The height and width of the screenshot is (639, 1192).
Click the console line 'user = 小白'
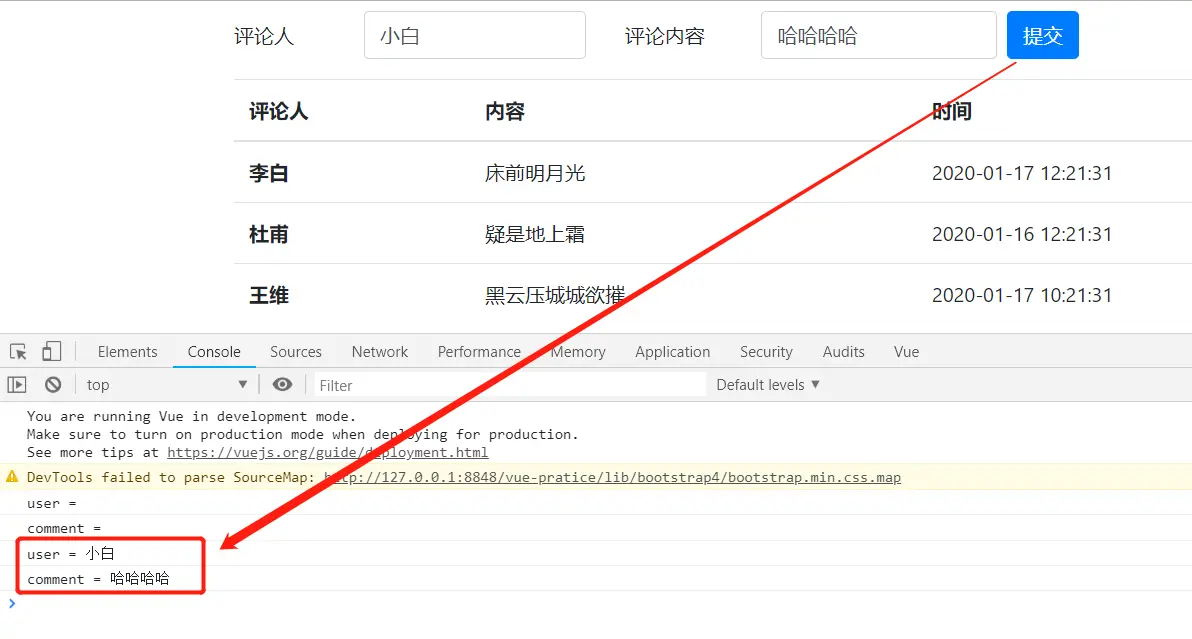[x=71, y=554]
